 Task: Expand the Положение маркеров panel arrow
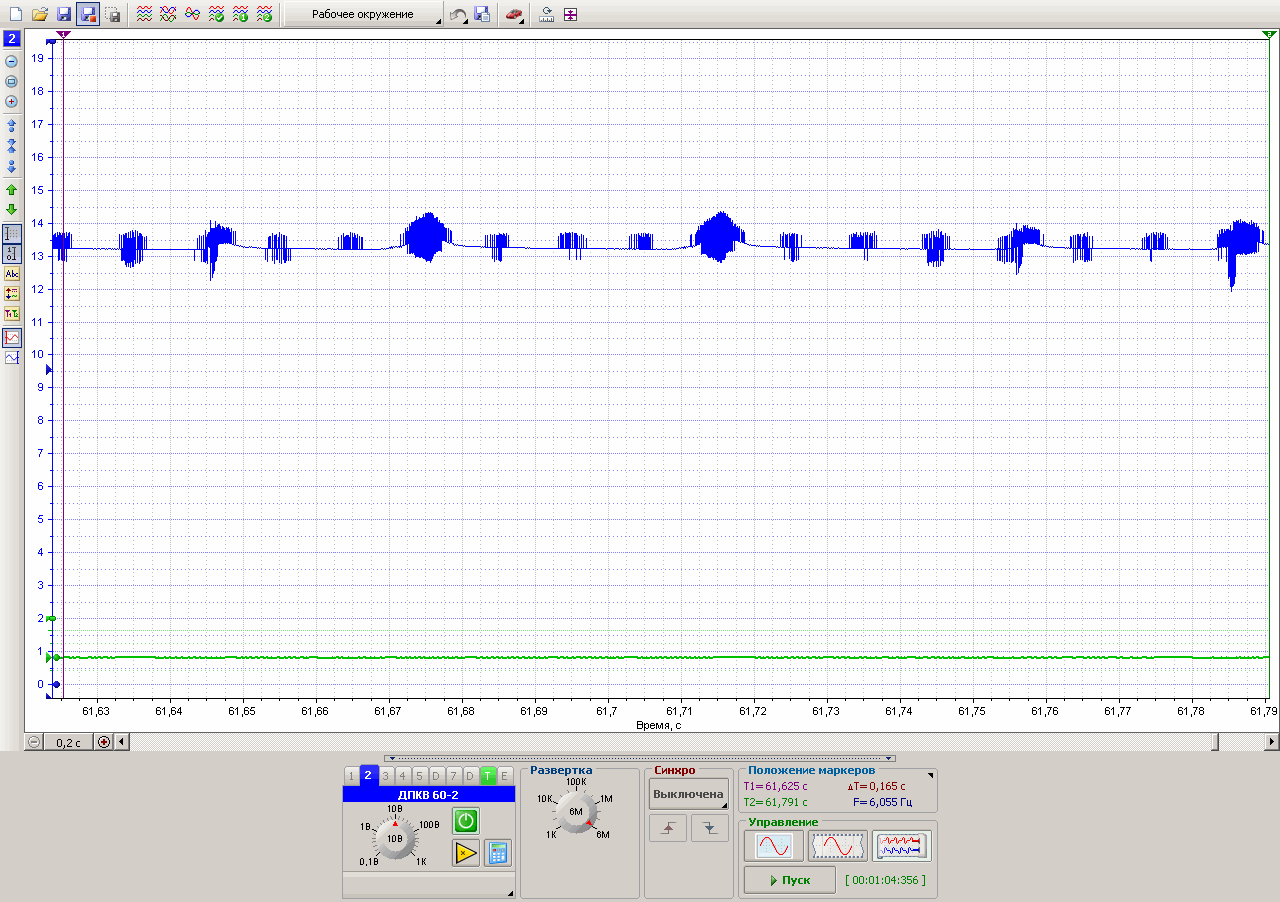pos(931,775)
